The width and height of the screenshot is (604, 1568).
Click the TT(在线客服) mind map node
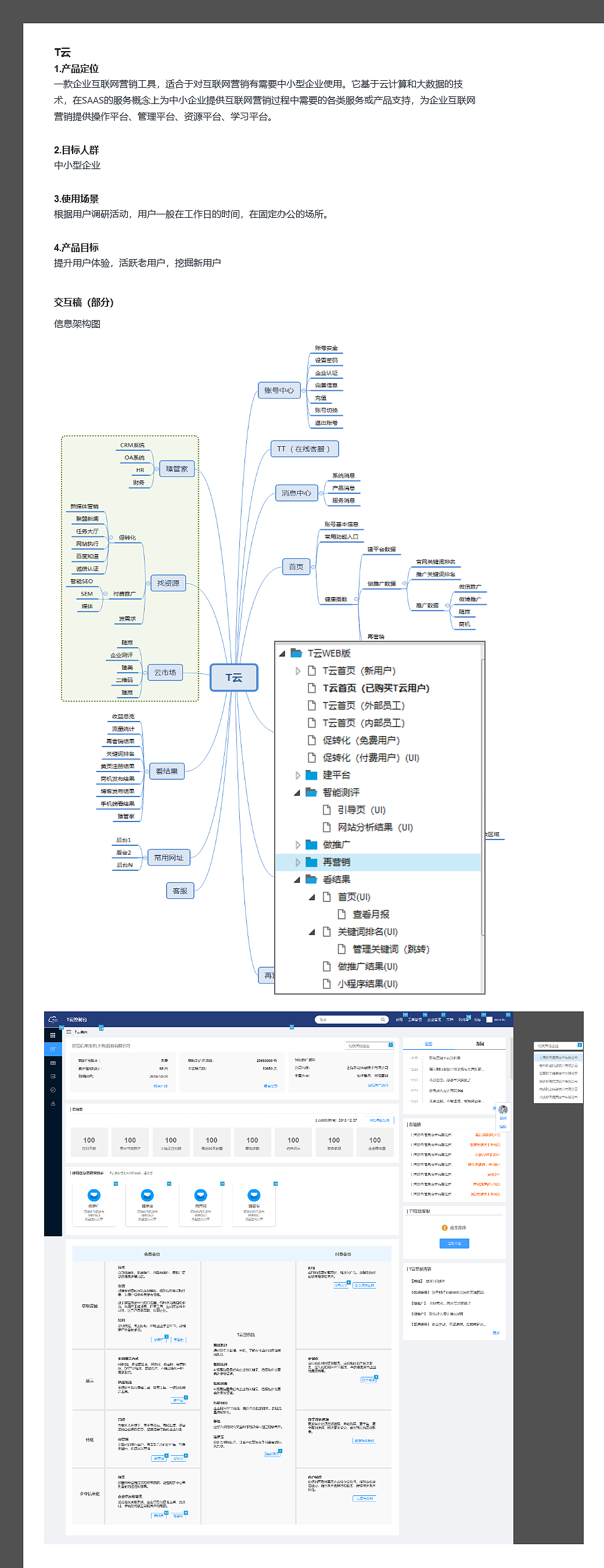(x=304, y=448)
